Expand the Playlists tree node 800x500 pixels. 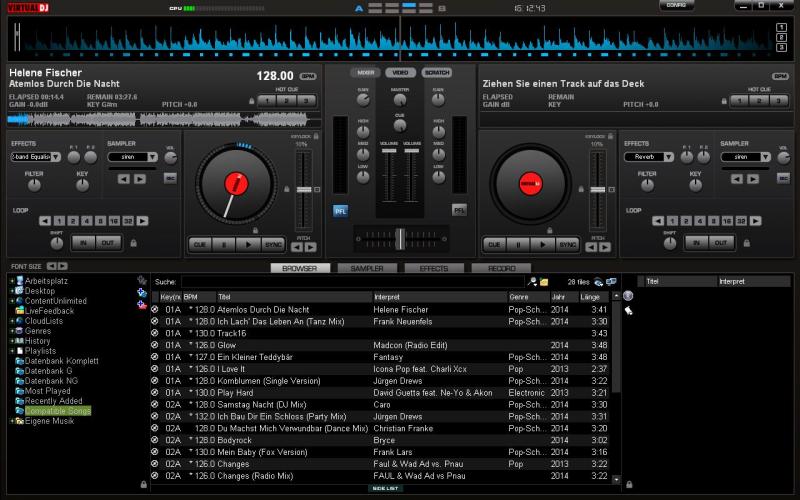12,351
